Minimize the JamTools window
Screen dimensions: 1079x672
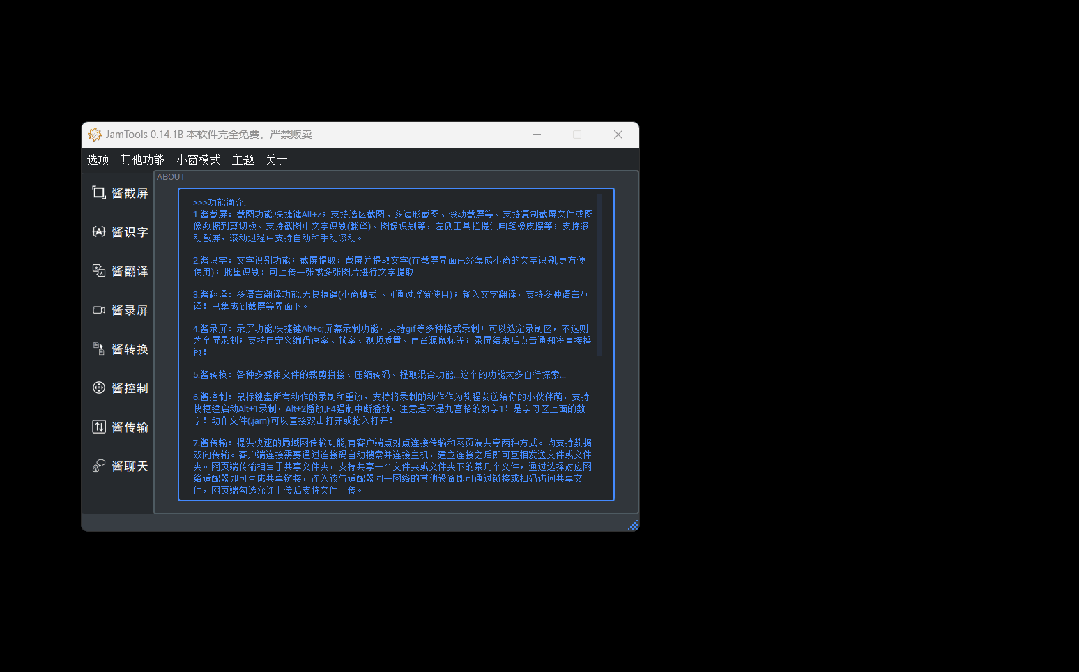click(537, 135)
